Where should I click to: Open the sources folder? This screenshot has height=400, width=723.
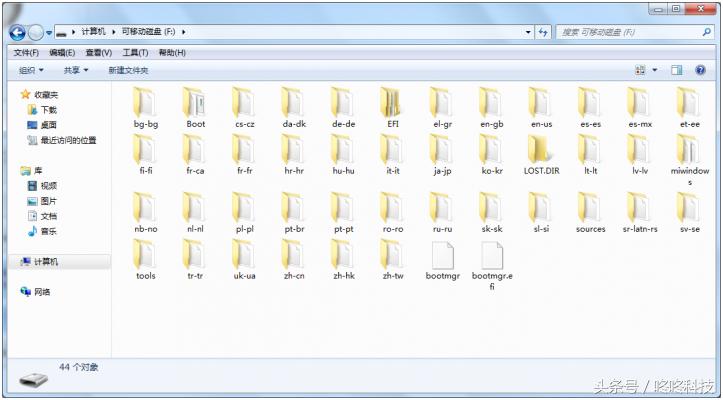tap(591, 212)
